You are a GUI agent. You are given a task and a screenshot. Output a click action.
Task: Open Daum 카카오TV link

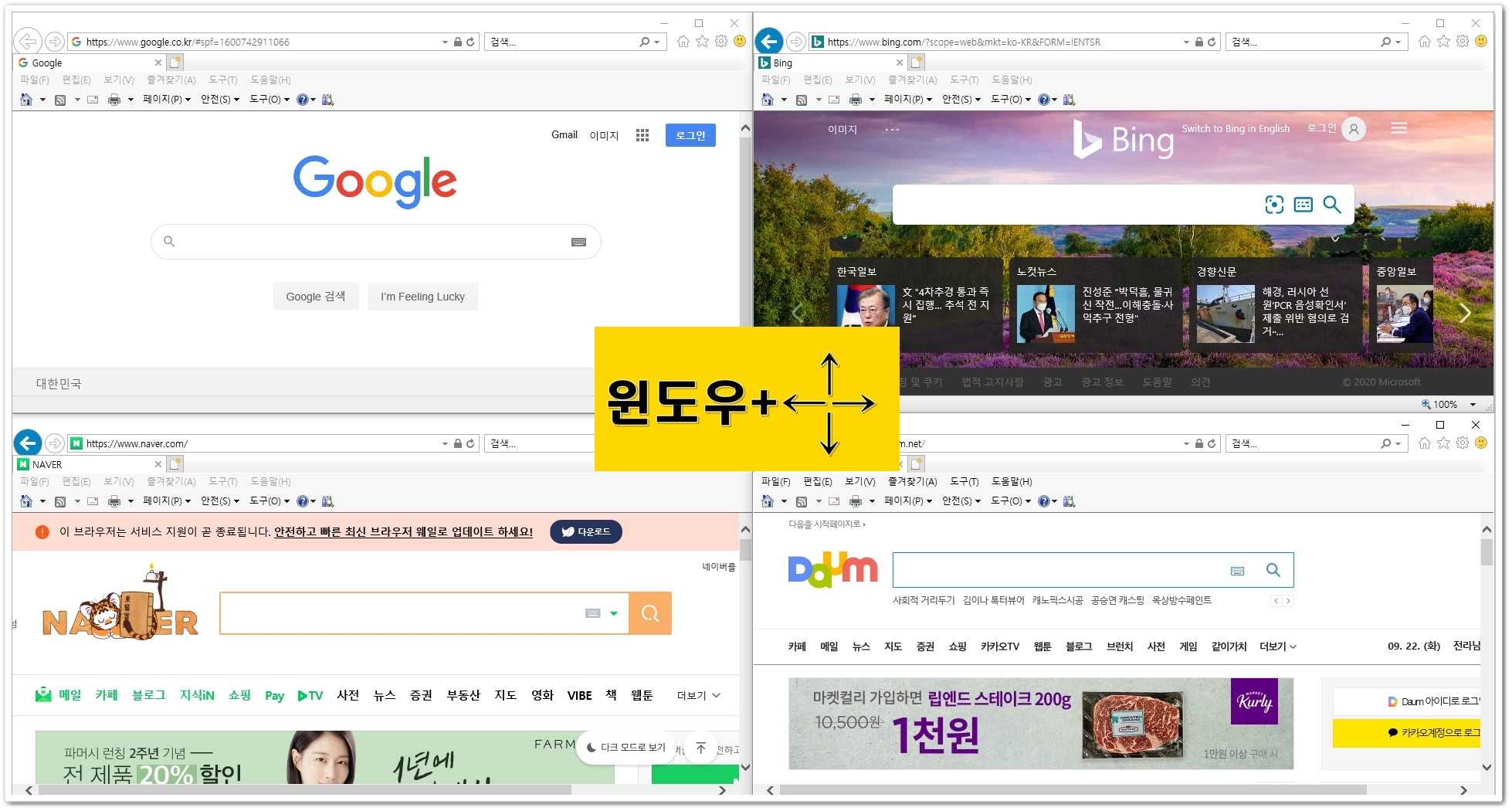click(999, 646)
